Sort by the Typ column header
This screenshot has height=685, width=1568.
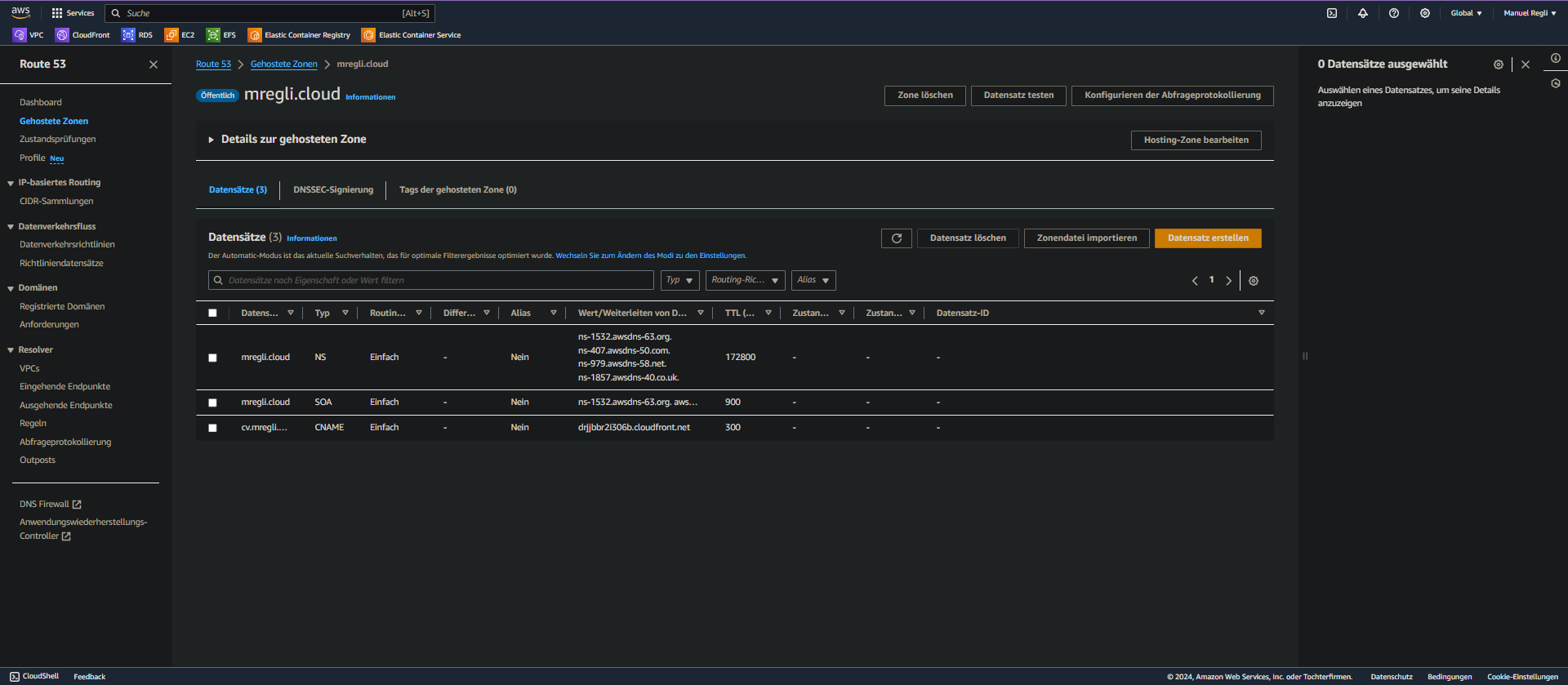tap(323, 313)
